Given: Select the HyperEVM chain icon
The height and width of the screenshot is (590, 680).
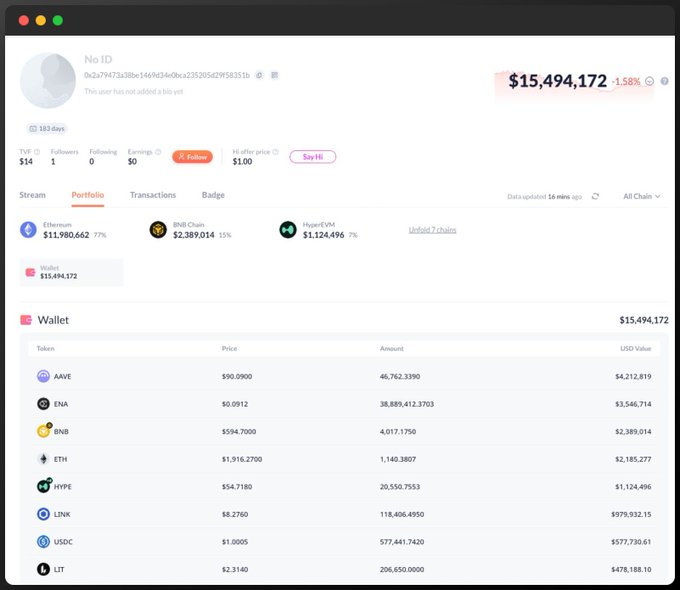Looking at the screenshot, I should coord(288,229).
